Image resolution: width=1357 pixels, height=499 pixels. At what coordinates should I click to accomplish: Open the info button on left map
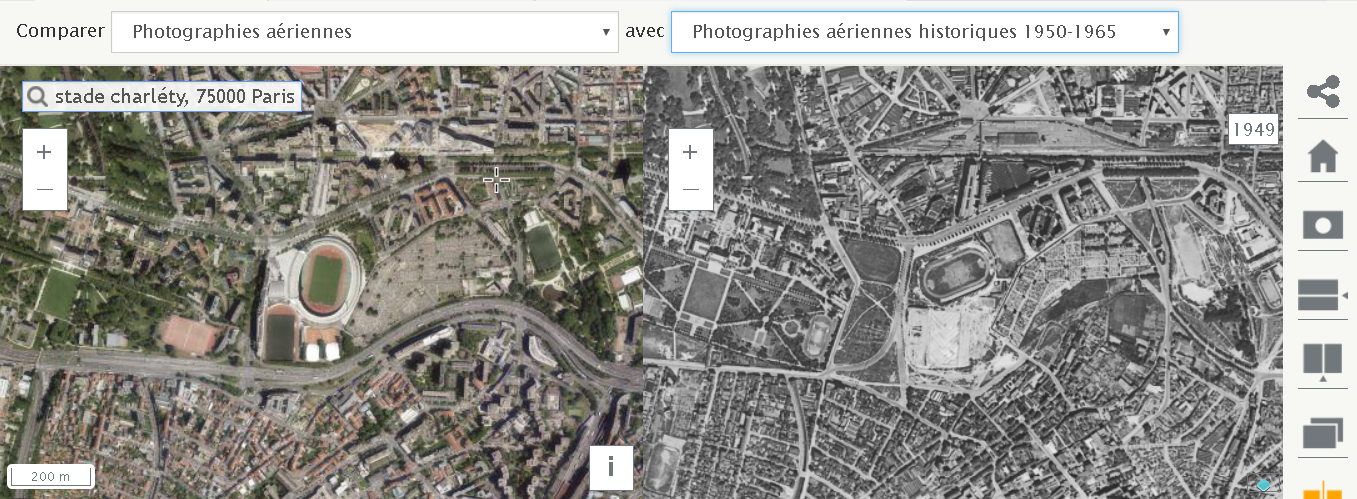tap(611, 466)
